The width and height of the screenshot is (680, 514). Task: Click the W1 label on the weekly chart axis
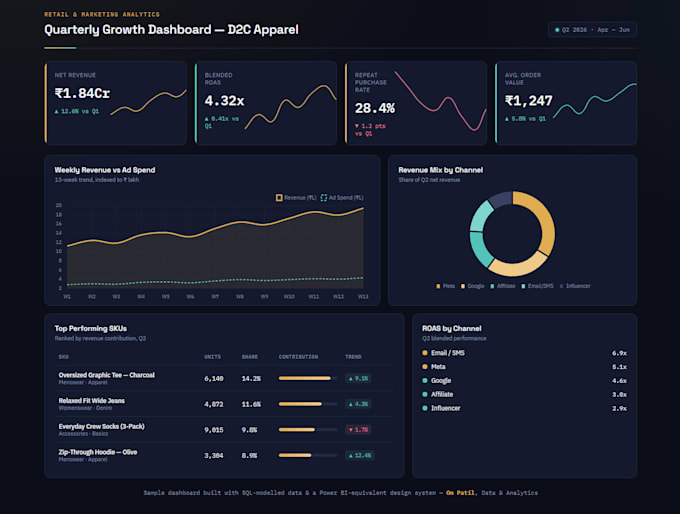[x=67, y=297]
